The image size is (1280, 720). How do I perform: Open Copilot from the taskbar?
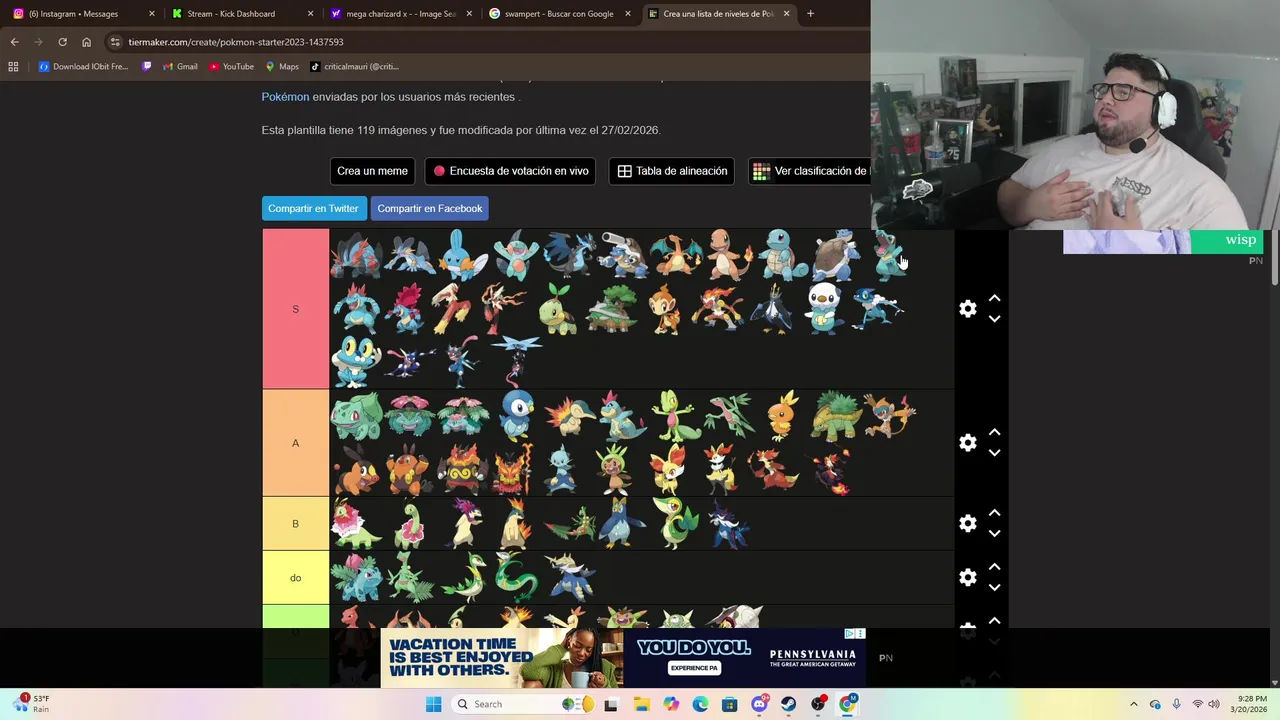[x=671, y=704]
